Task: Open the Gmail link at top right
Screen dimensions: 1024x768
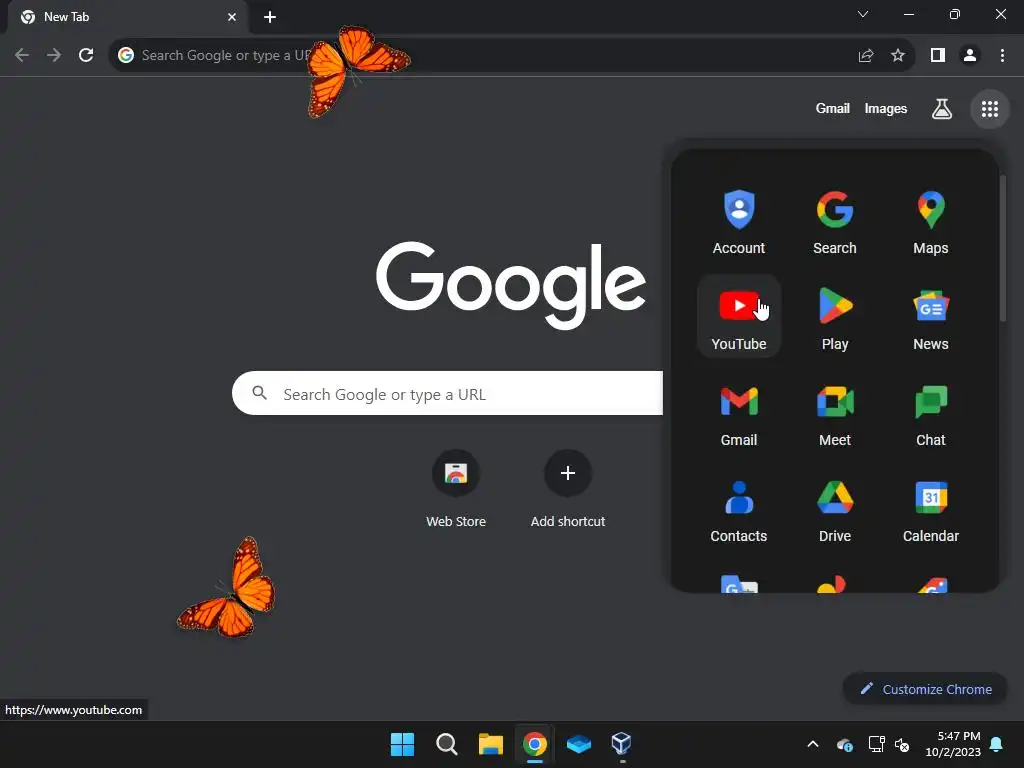Action: tap(833, 109)
